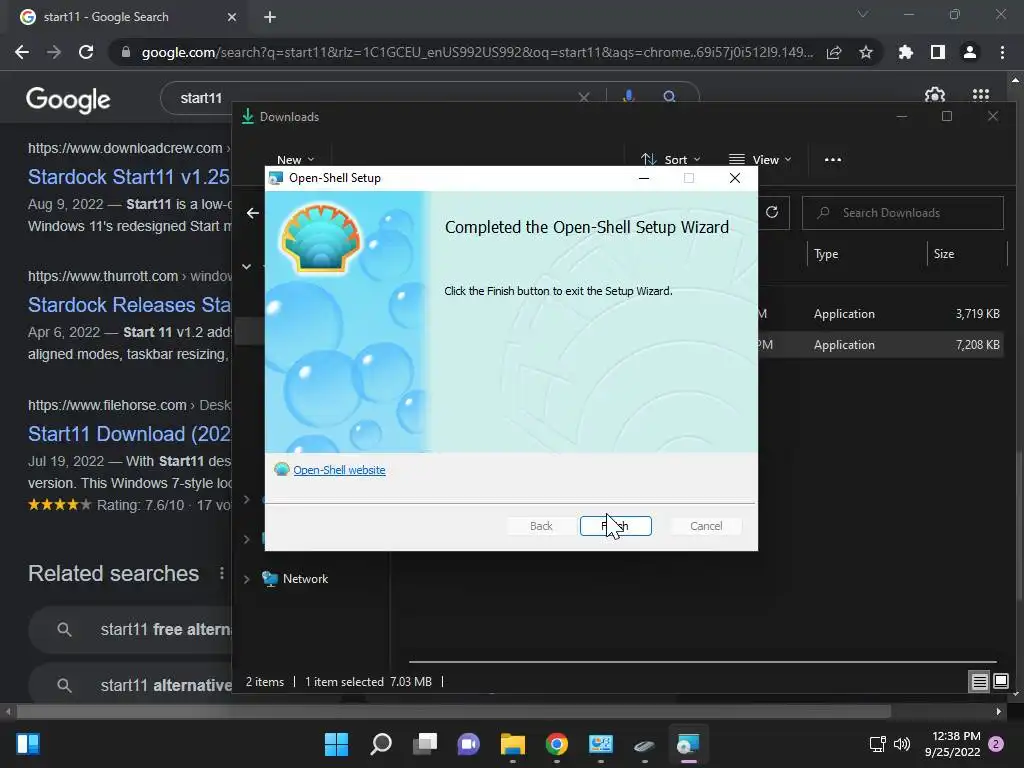This screenshot has height=768, width=1024.
Task: Open Stardock Start11 v1.25 search result
Action: pyautogui.click(x=129, y=177)
